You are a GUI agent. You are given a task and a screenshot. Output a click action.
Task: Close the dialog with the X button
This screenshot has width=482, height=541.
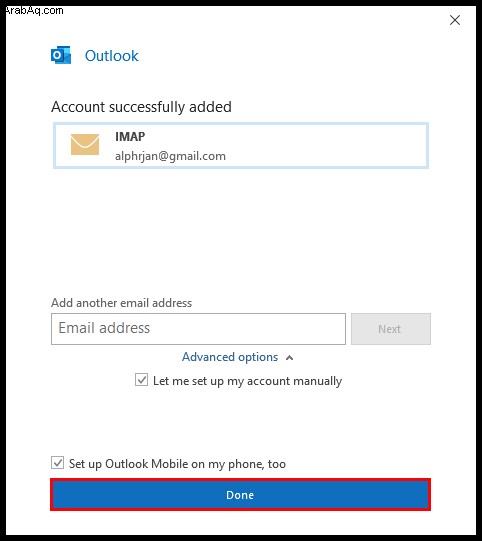coord(455,20)
